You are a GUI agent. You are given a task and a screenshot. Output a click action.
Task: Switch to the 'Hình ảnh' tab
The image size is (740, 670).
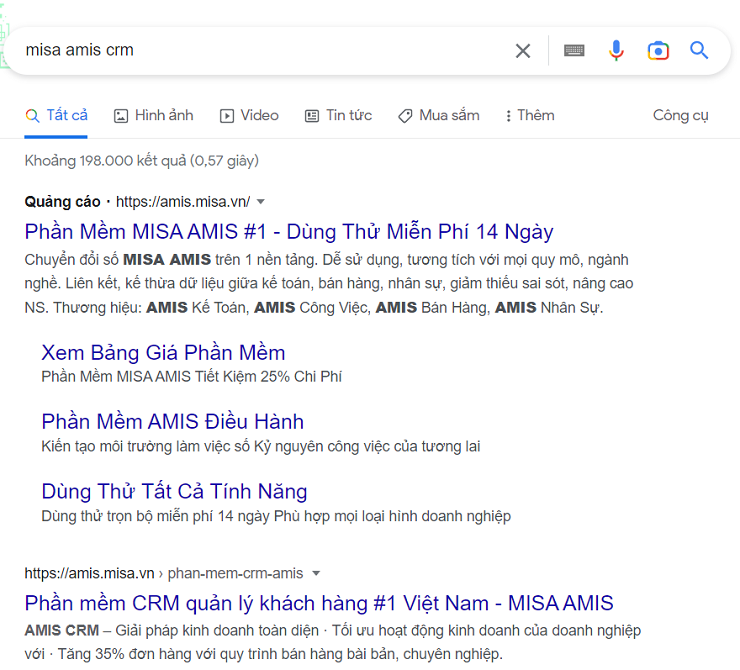153,116
